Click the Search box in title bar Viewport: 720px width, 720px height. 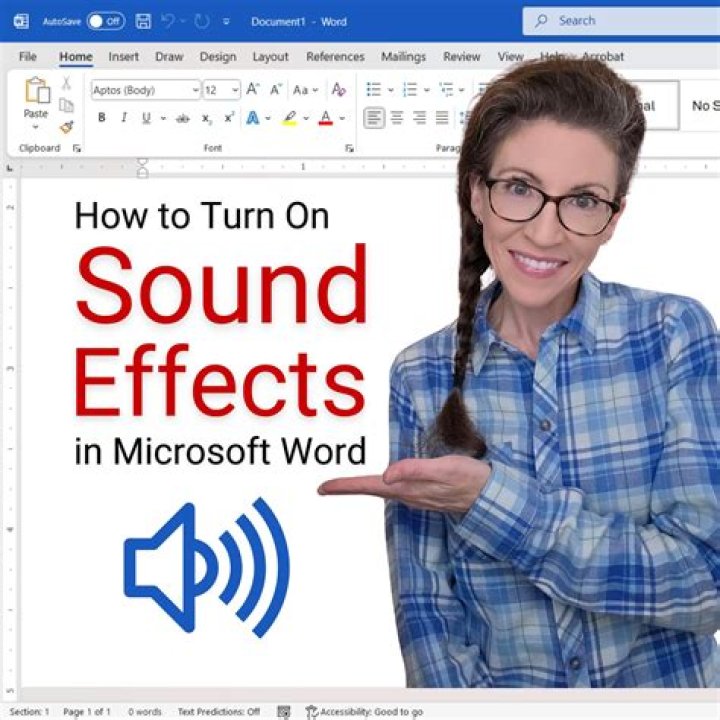pos(621,21)
